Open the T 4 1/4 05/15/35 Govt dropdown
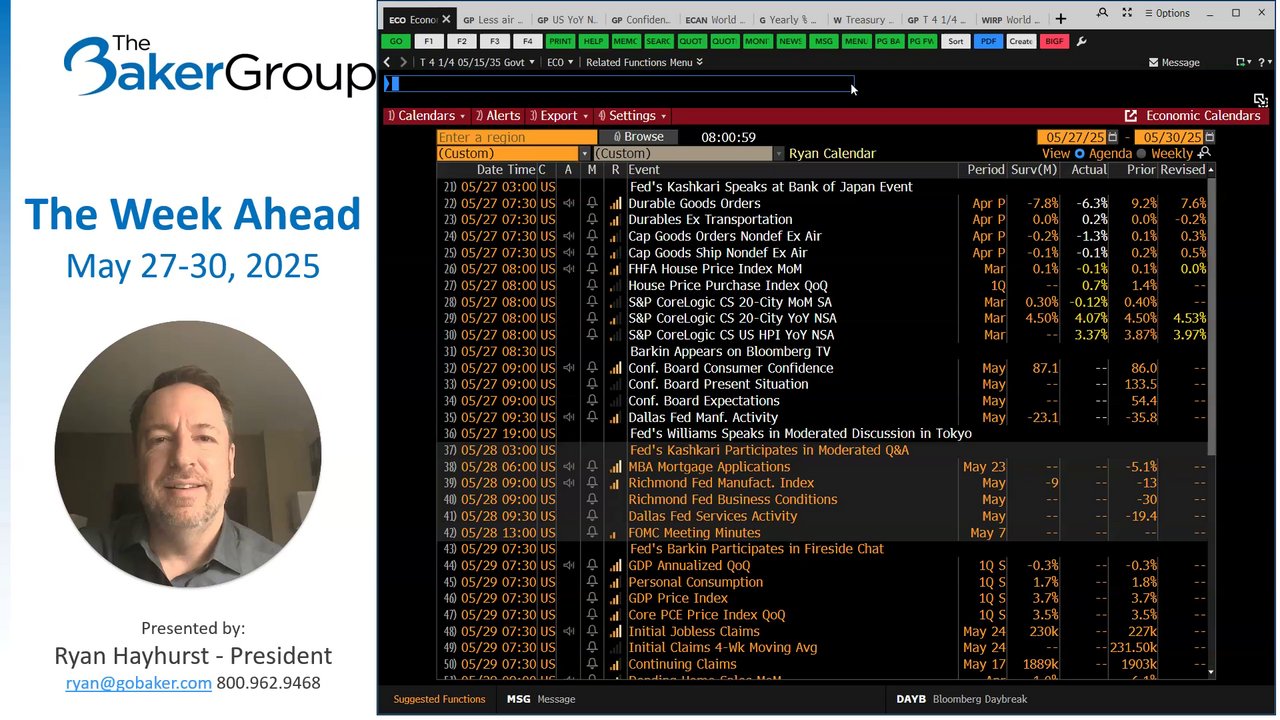This screenshot has height=720, width=1280. tap(475, 62)
